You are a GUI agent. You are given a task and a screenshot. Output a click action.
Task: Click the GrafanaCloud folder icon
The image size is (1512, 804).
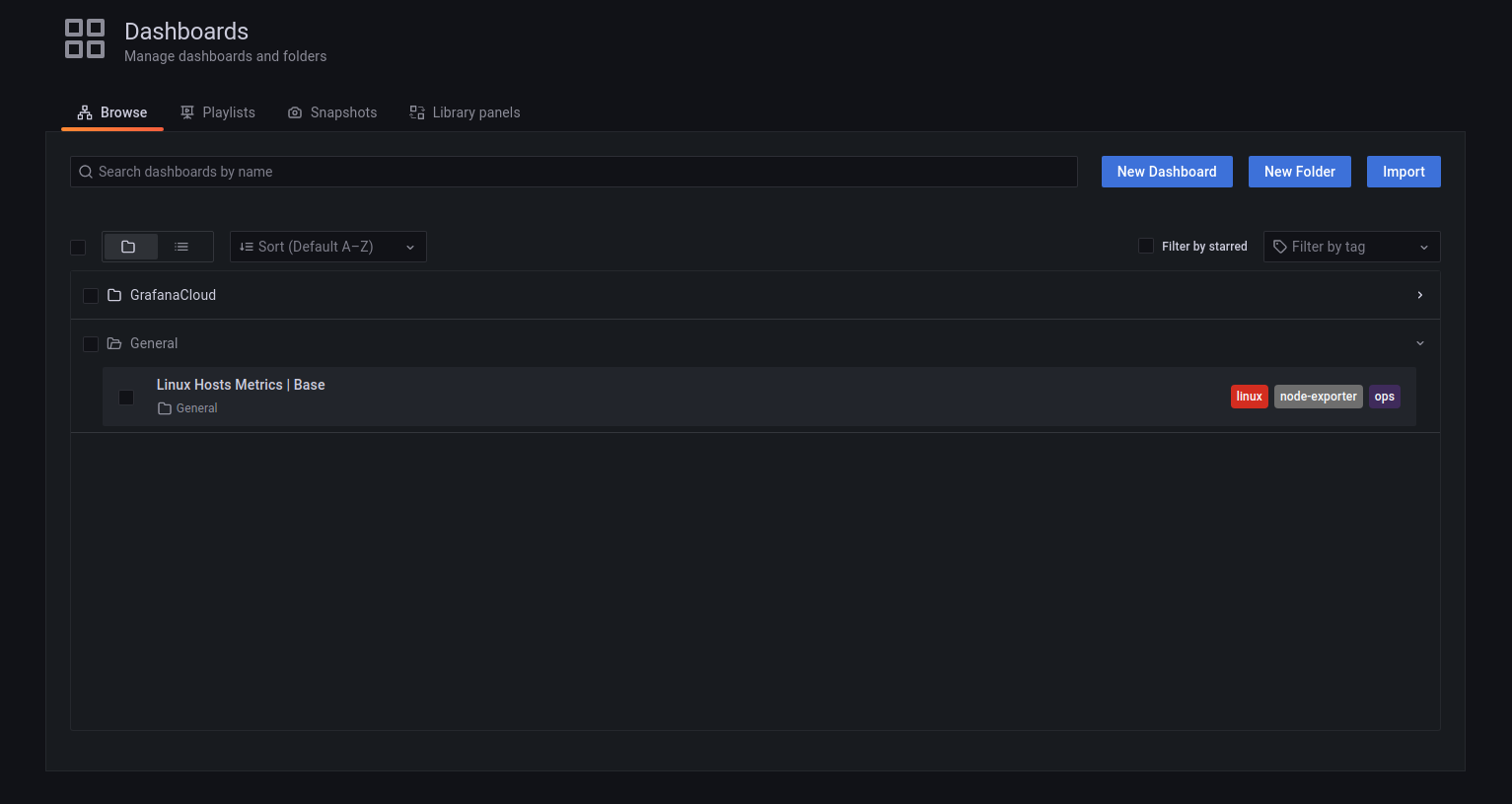pyautogui.click(x=114, y=295)
